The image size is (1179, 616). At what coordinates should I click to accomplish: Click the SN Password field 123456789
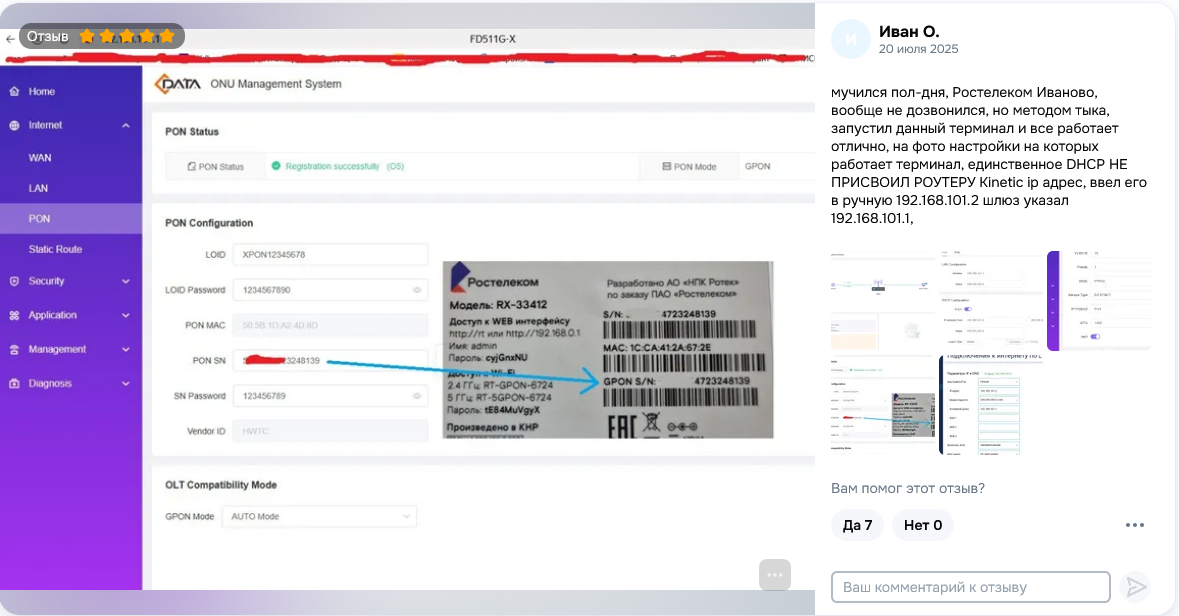(330, 396)
